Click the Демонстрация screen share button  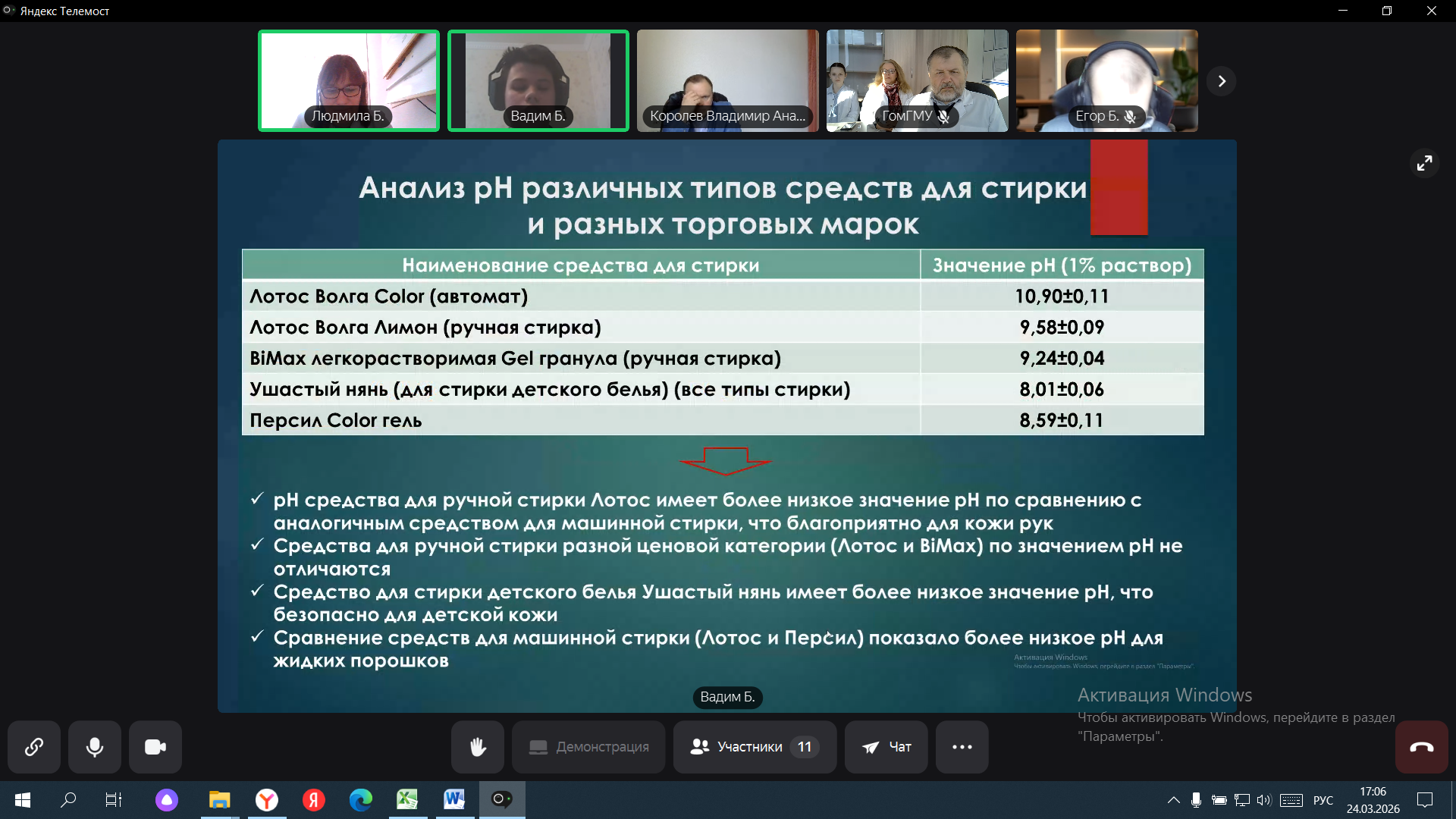[x=588, y=747]
